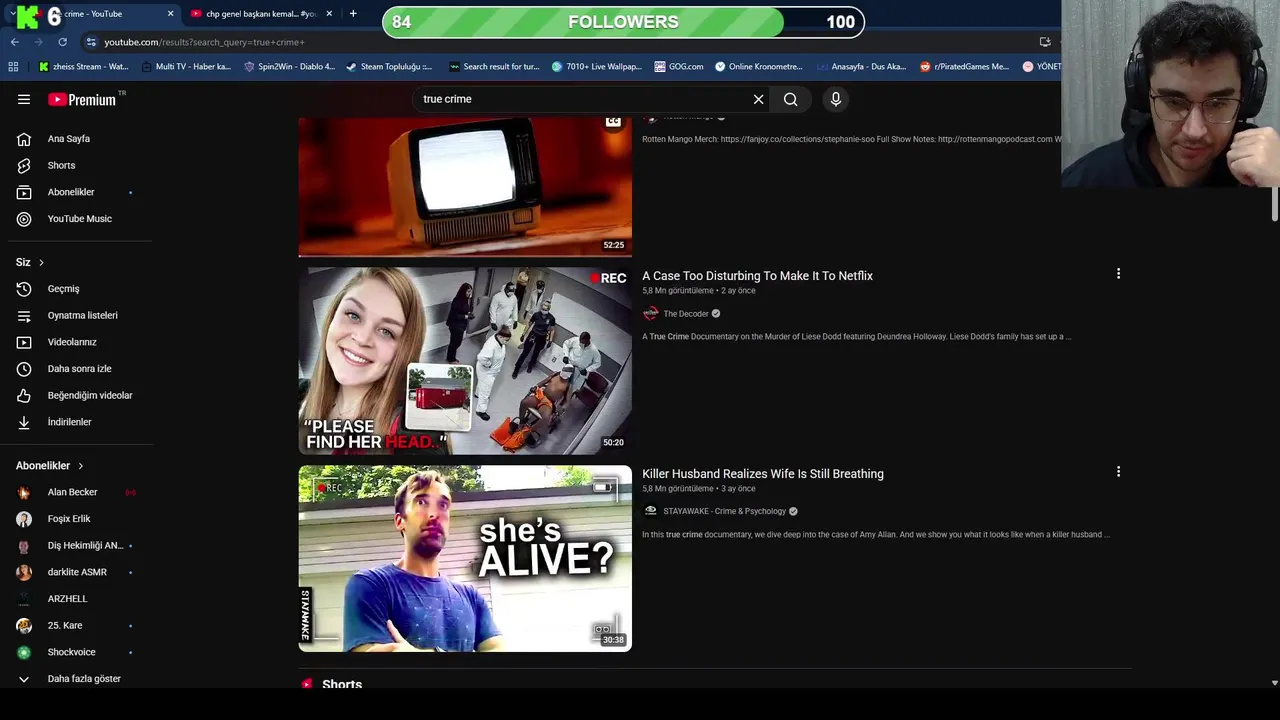Viewport: 1280px width, 720px height.
Task: Clear the search box with X
Action: coord(758,99)
